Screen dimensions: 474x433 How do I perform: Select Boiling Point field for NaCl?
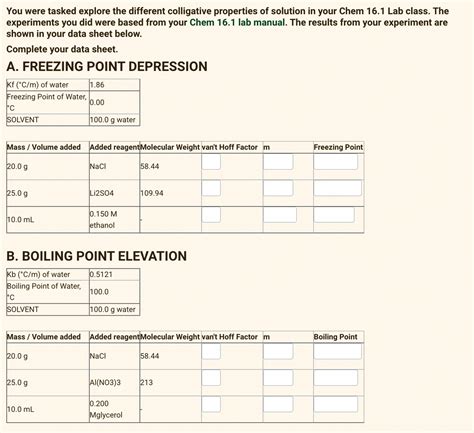(338, 352)
